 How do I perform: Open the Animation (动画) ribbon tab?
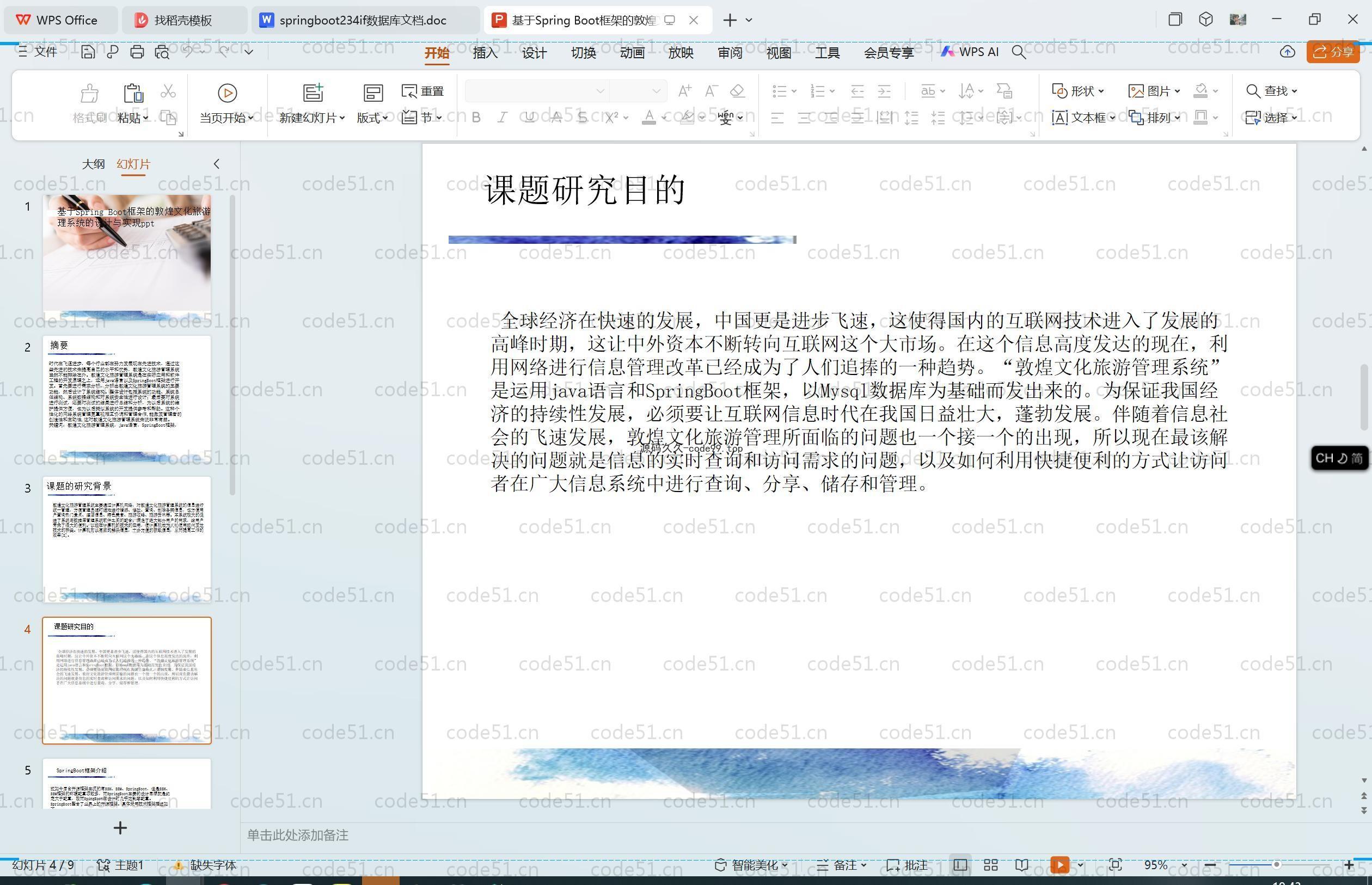632,53
